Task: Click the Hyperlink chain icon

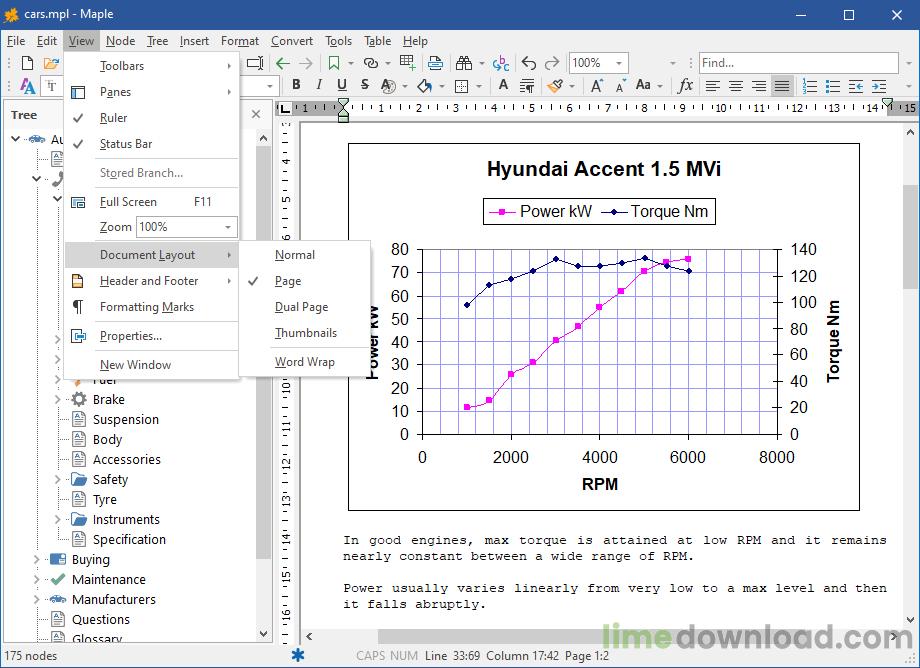Action: point(371,63)
